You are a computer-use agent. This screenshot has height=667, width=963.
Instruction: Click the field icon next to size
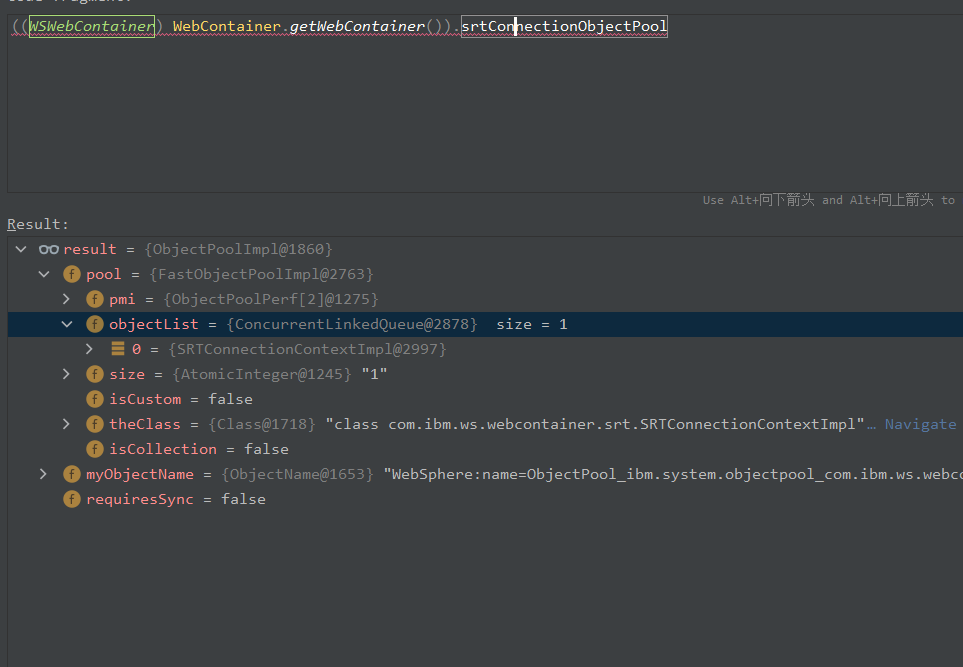coord(95,374)
